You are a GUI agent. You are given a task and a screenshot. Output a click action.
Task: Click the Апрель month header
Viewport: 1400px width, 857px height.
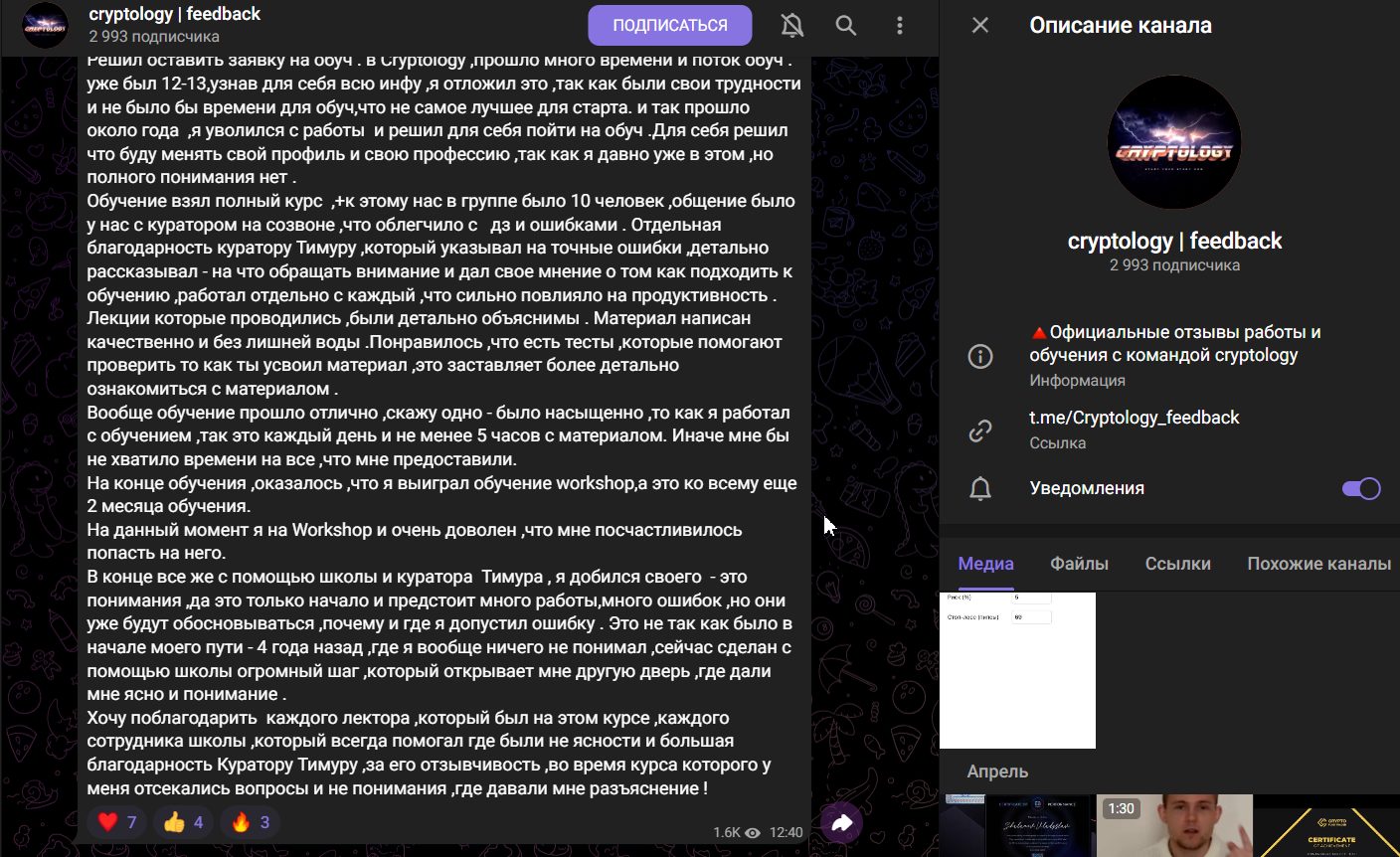point(997,771)
